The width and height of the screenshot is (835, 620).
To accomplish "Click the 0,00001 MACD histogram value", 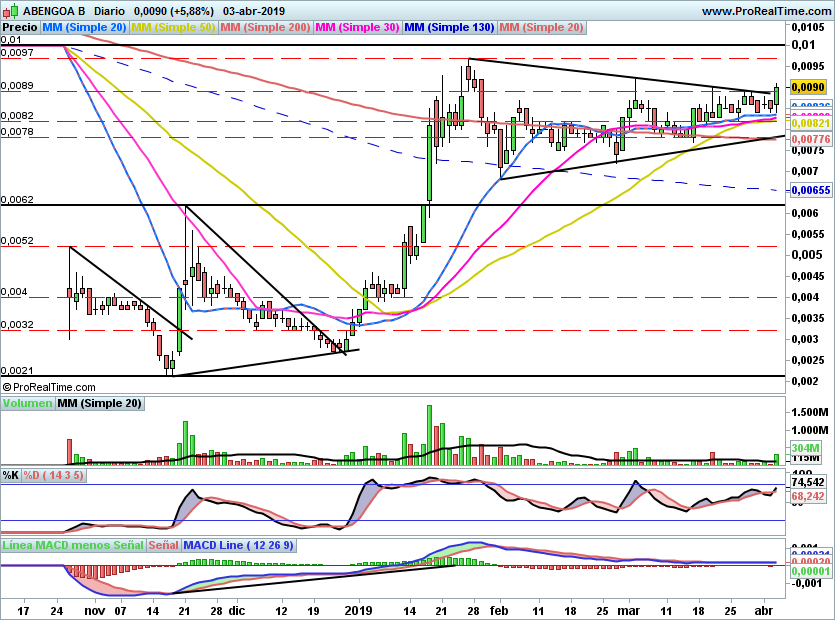I will [811, 571].
